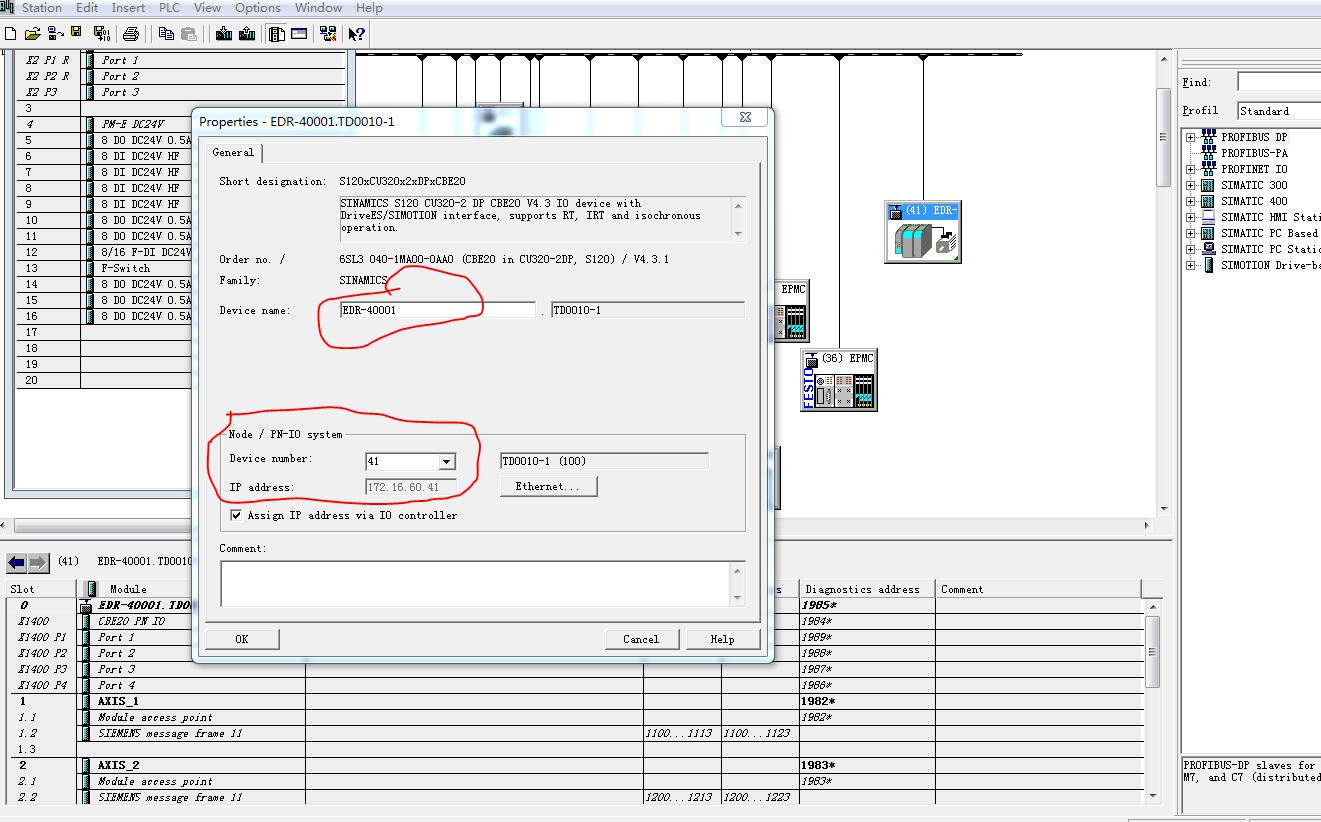Open the Options menu
The image size is (1321, 822).
click(258, 8)
